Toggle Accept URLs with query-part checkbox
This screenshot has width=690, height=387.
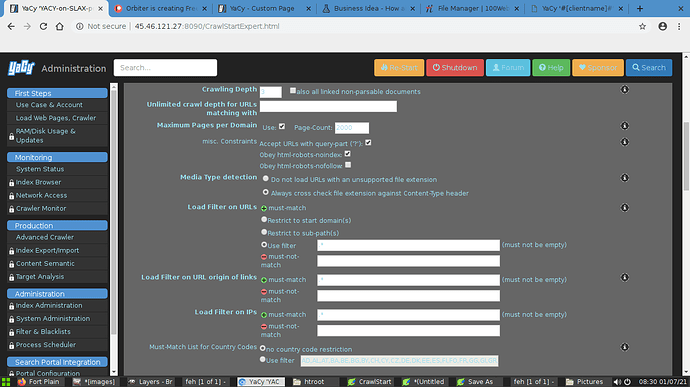pyautogui.click(x=368, y=143)
